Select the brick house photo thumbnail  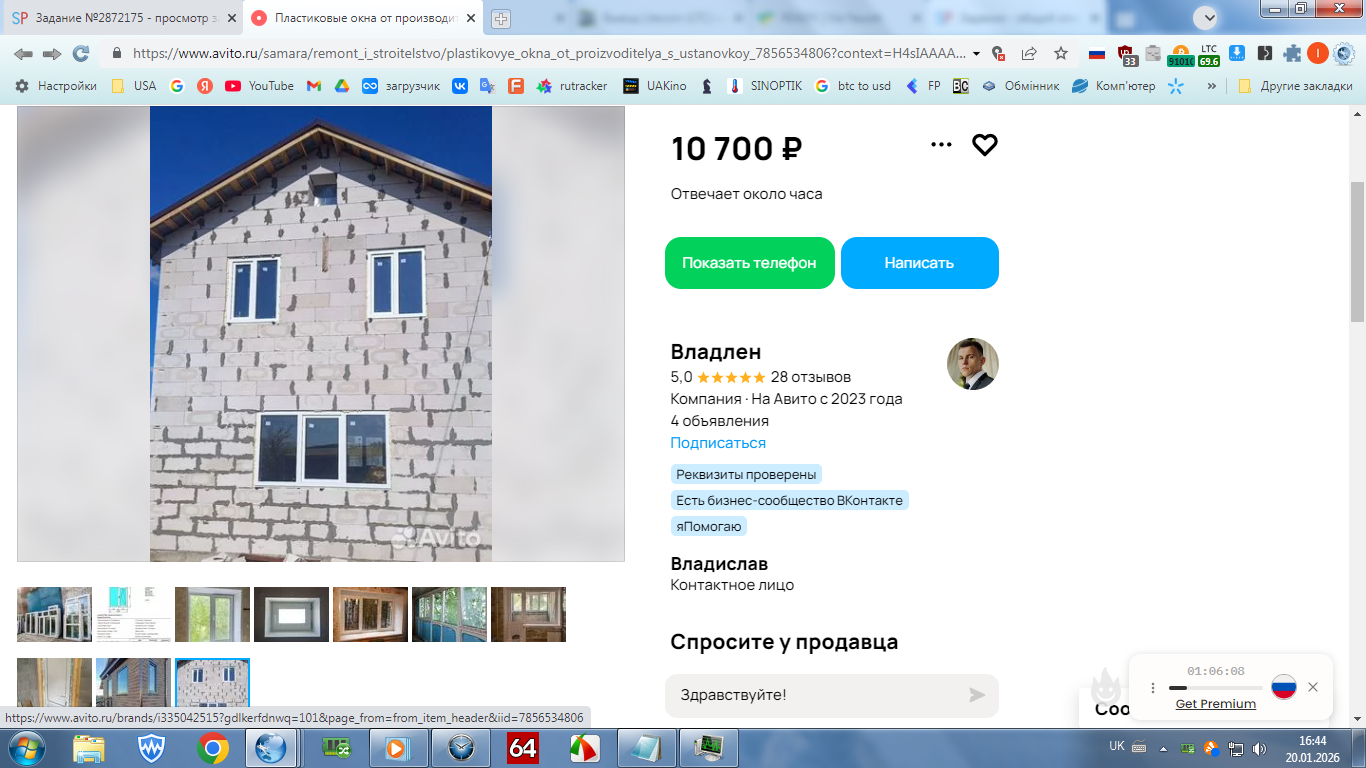tap(133, 685)
